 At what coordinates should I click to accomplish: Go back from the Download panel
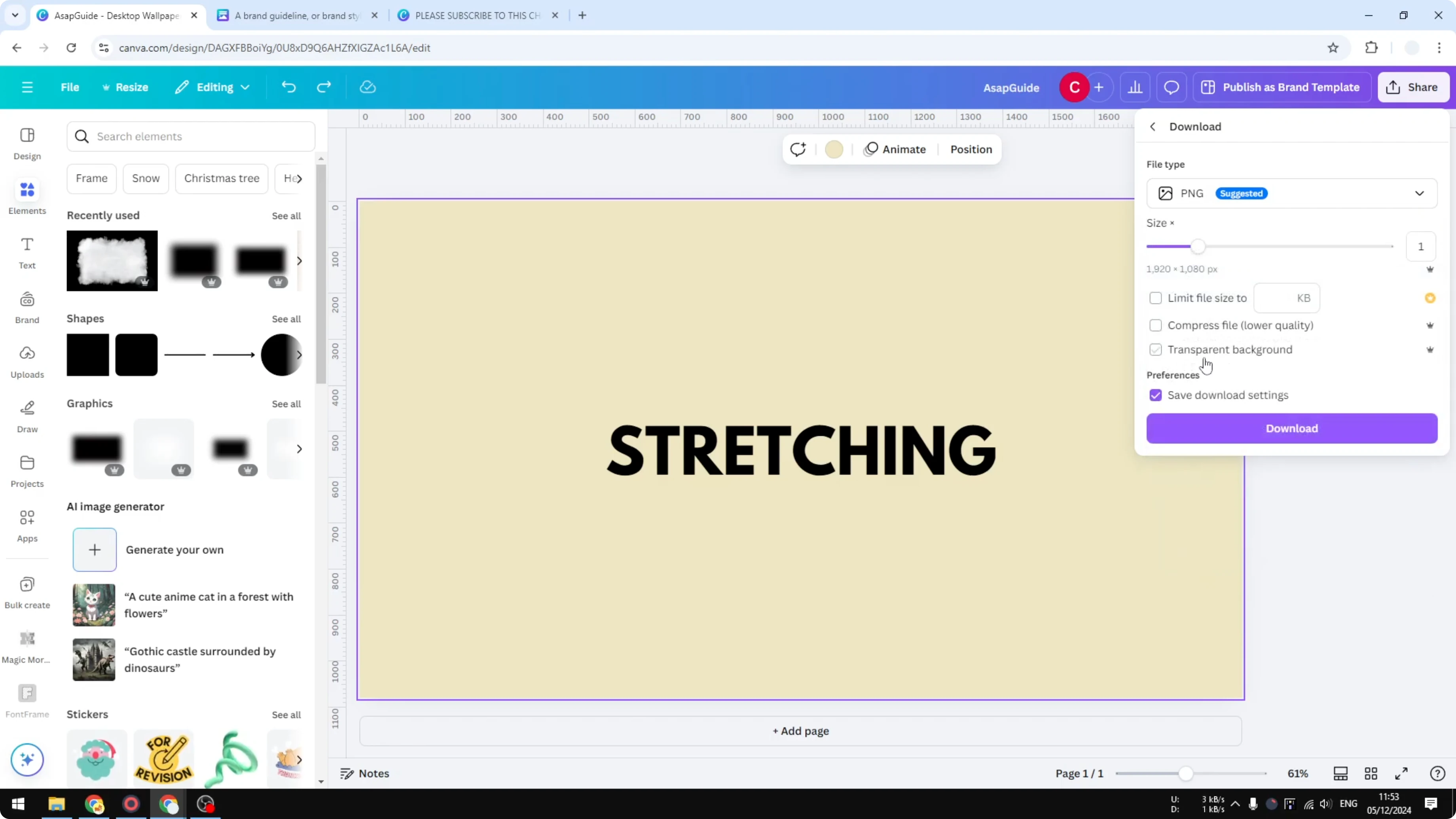pyautogui.click(x=1153, y=127)
